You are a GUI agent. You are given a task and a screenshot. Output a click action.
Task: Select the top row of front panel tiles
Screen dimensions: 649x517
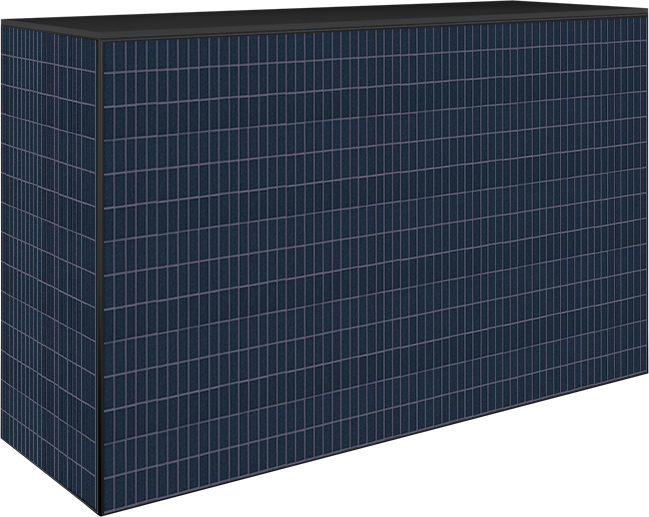pyautogui.click(x=370, y=46)
